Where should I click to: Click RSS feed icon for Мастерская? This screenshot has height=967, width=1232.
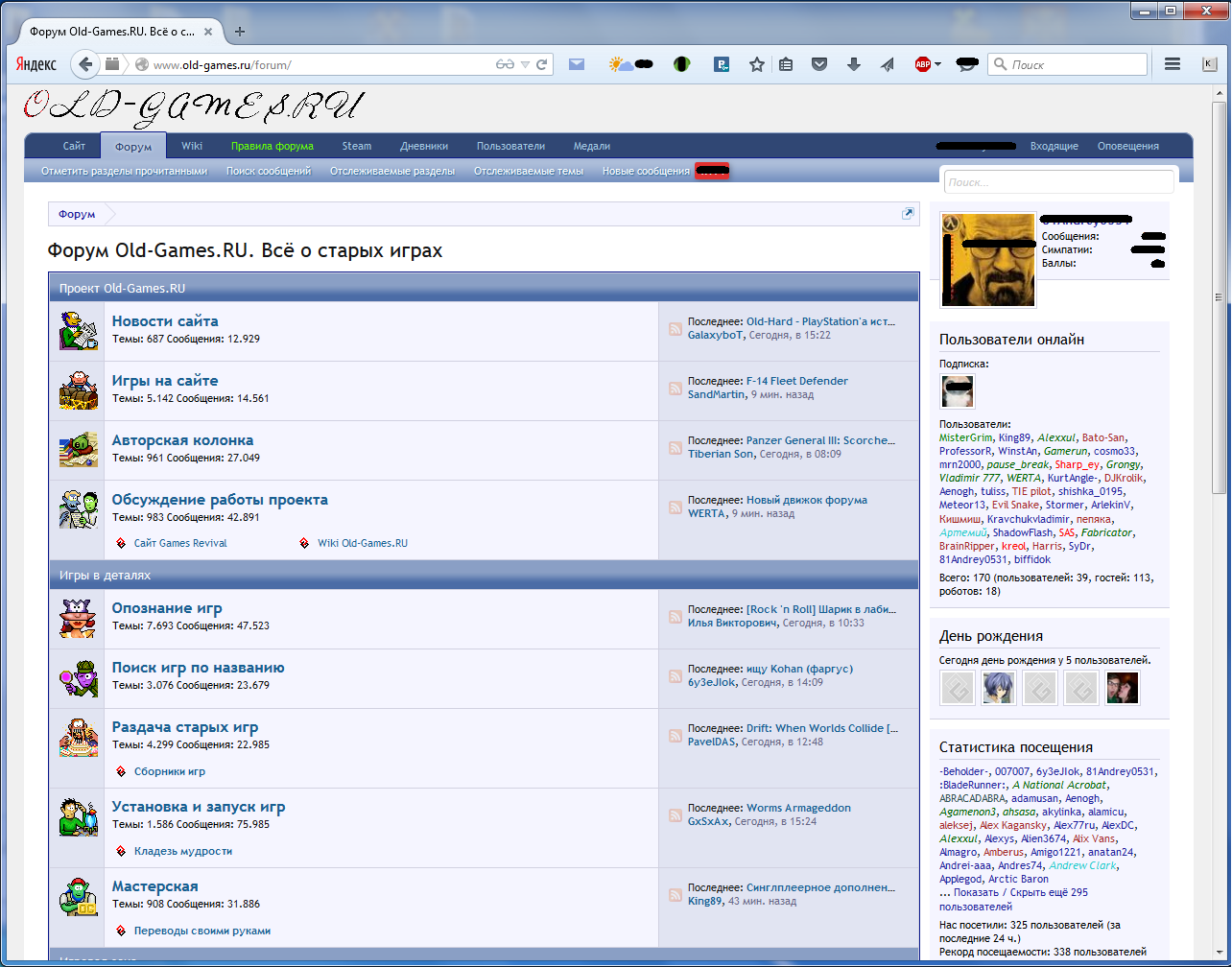(x=675, y=896)
